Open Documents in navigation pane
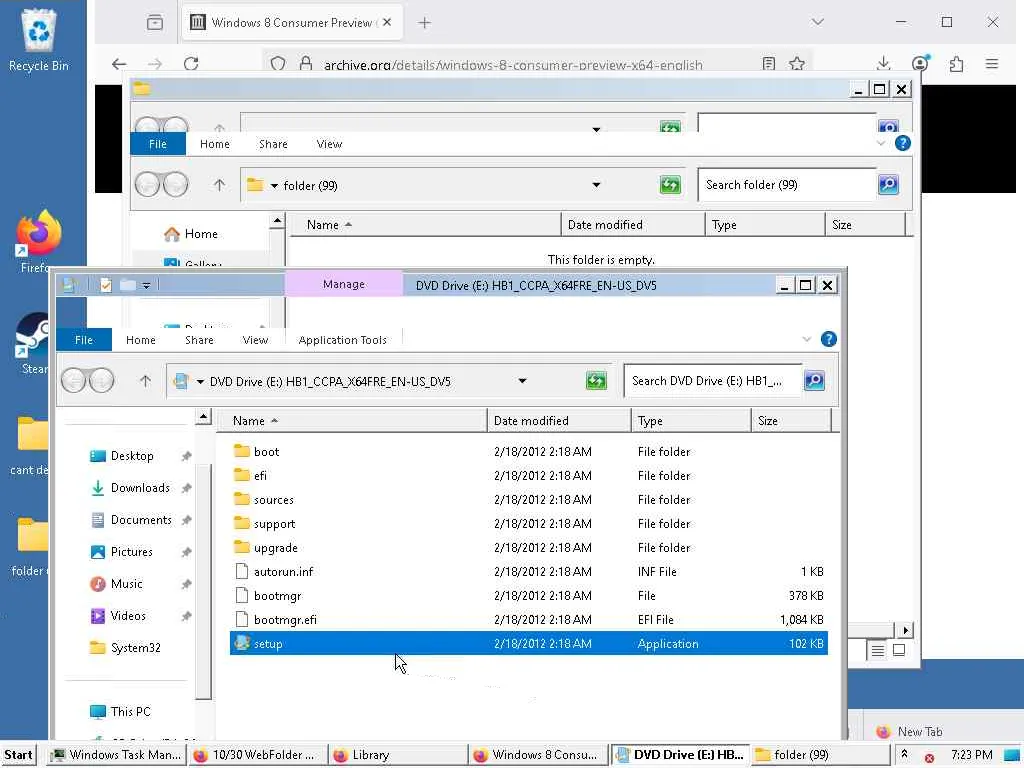Viewport: 1024px width, 768px height. [x=141, y=520]
